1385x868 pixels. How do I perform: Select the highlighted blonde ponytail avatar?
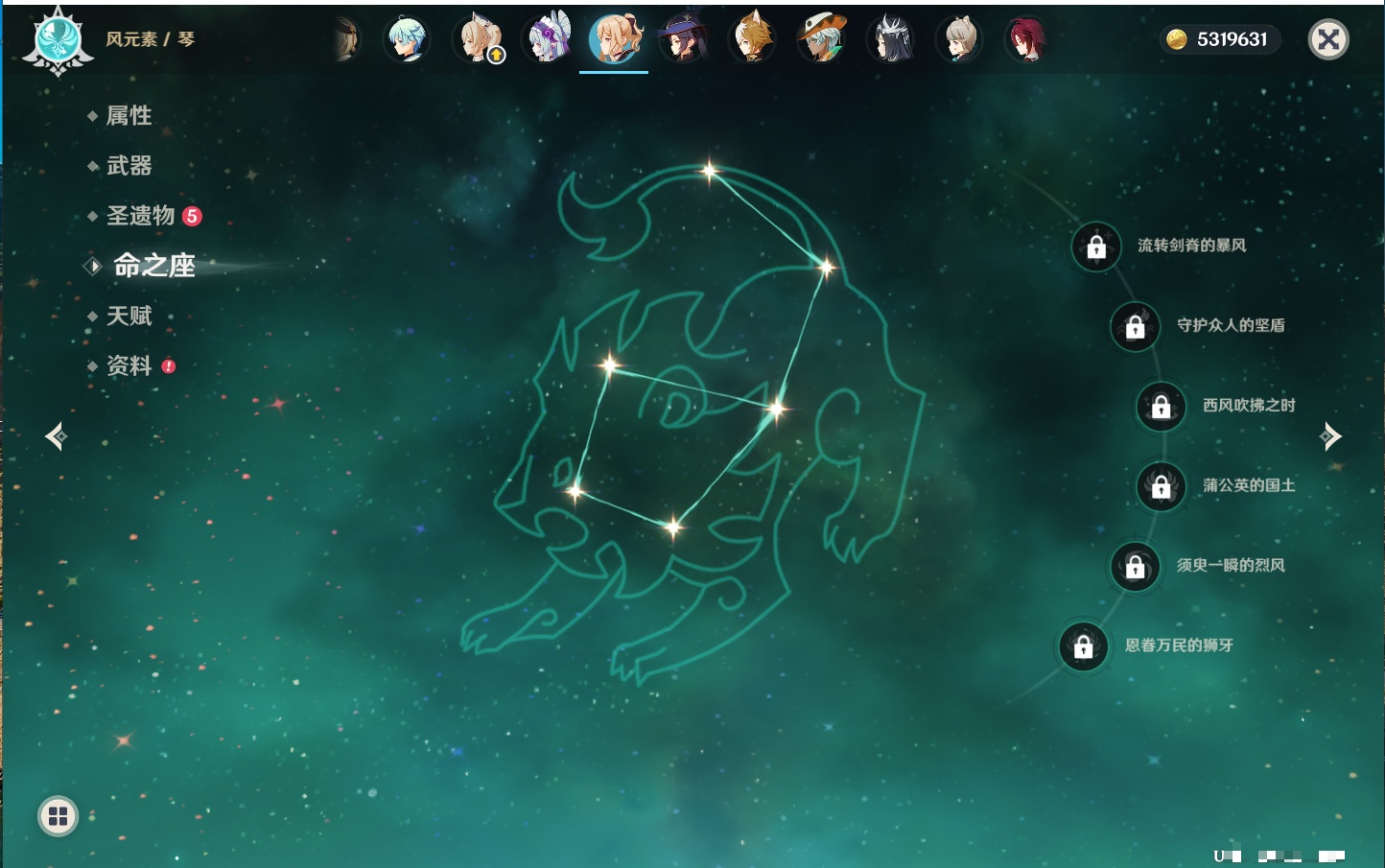click(614, 39)
